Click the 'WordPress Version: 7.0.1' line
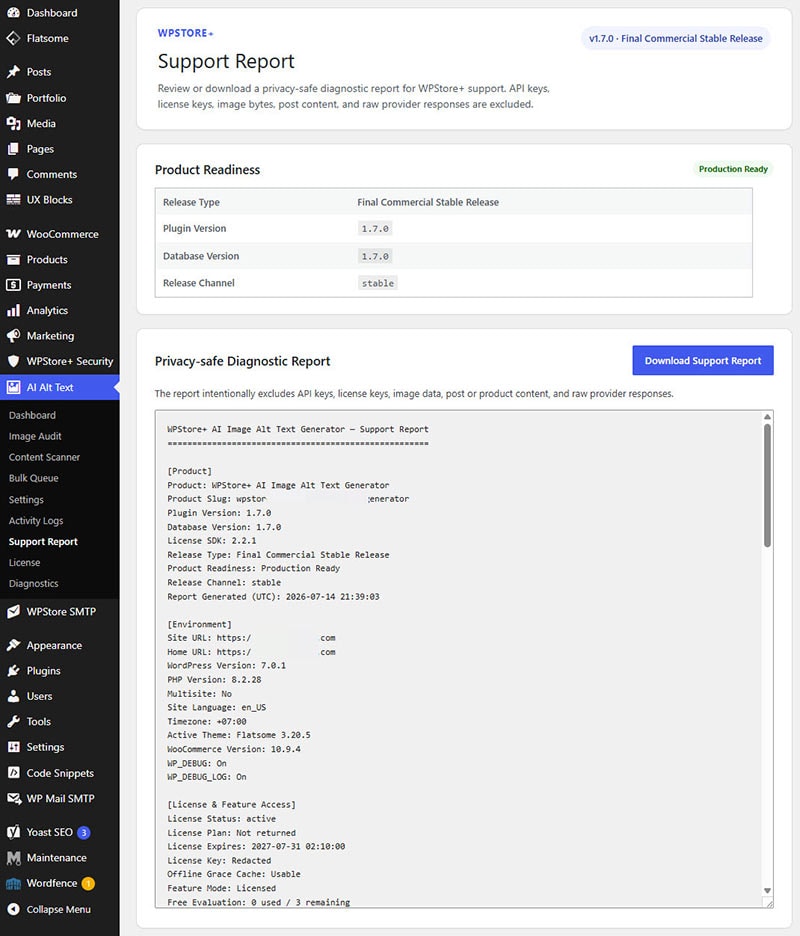 coord(226,666)
